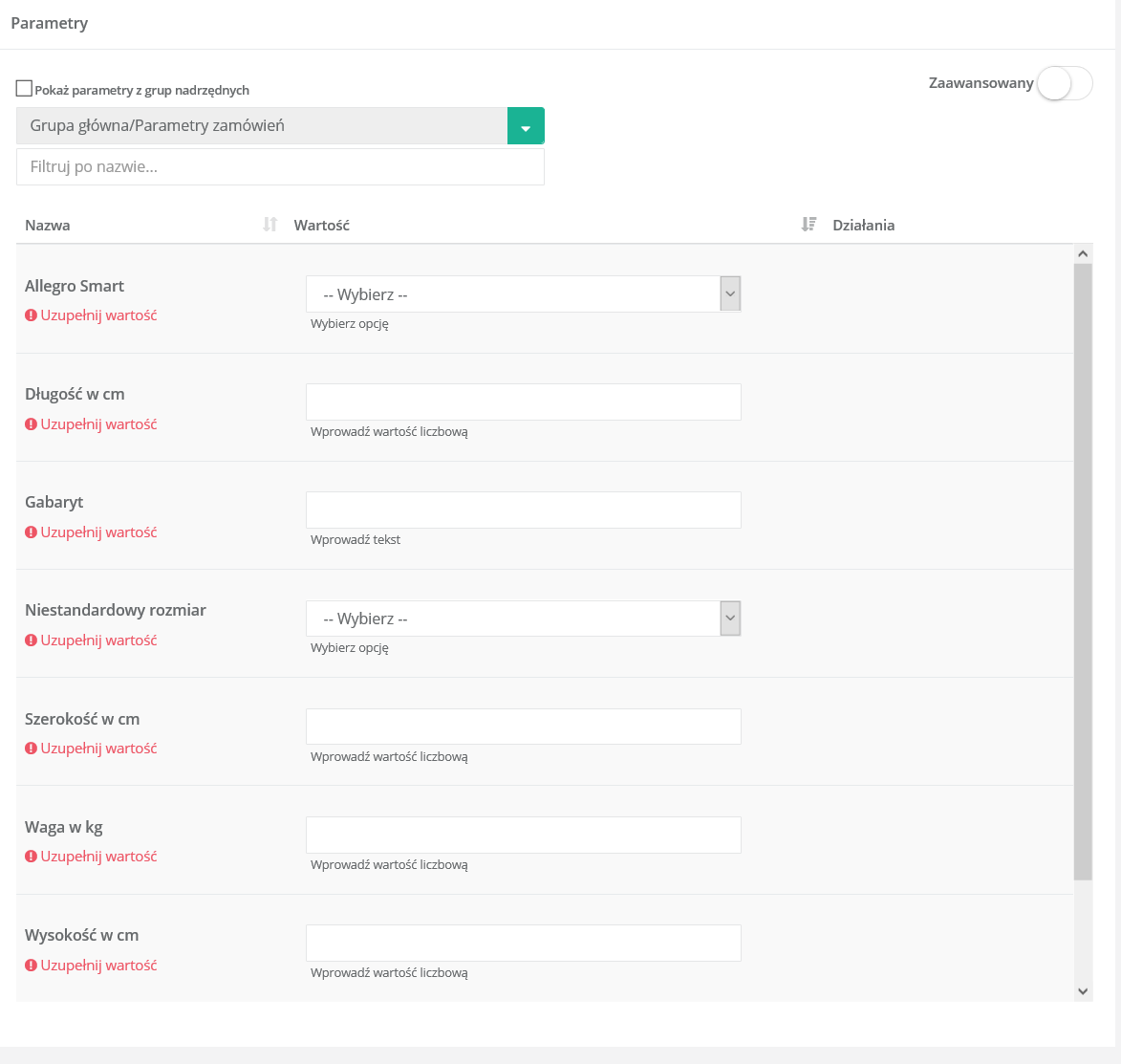Open the green parameter group dropdown arrow
1121x1064 pixels.
click(526, 126)
